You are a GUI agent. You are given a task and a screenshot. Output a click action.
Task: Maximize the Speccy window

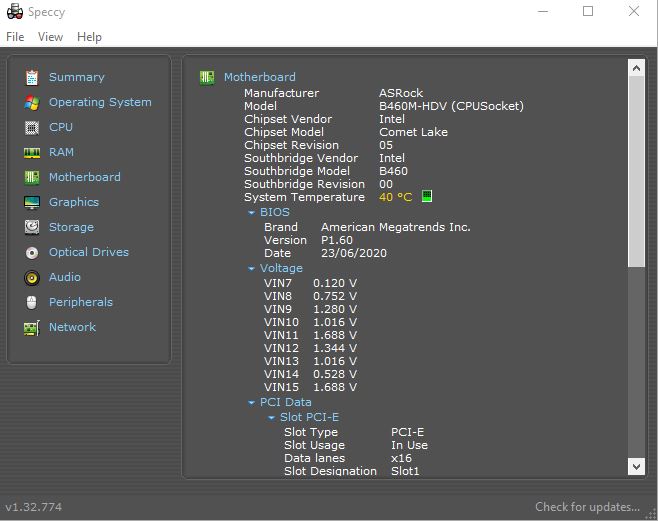(x=588, y=11)
